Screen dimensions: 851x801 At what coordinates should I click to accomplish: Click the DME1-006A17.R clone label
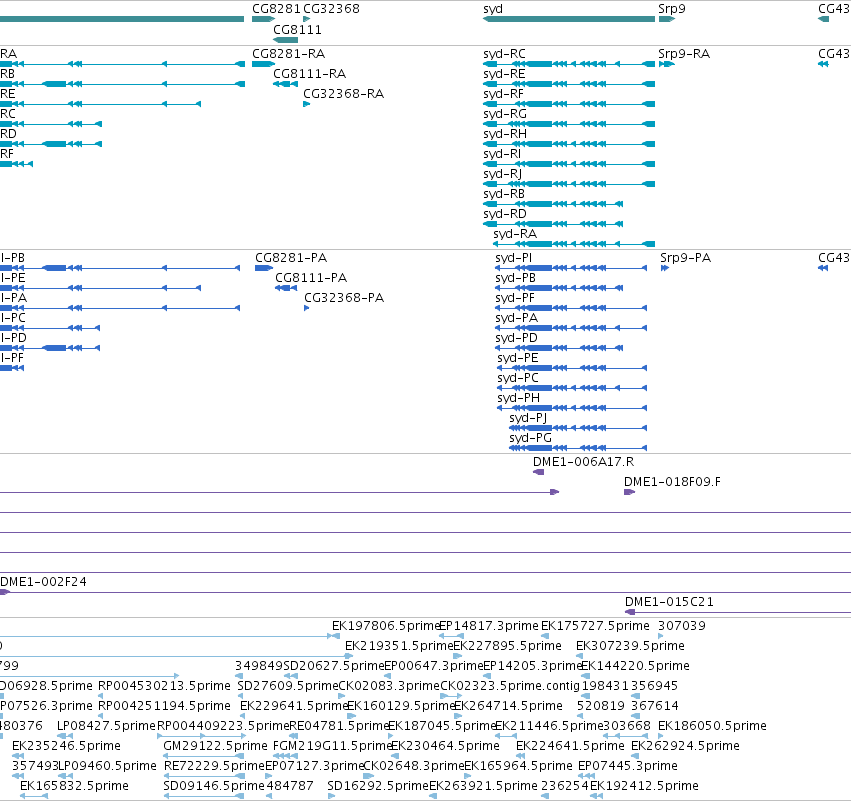tap(583, 462)
